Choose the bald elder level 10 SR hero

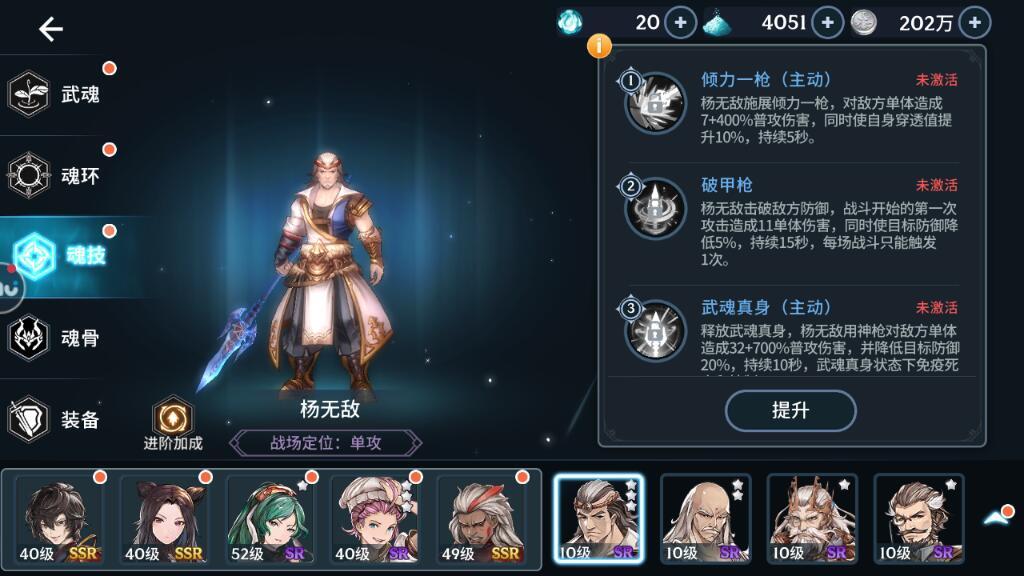(705, 519)
